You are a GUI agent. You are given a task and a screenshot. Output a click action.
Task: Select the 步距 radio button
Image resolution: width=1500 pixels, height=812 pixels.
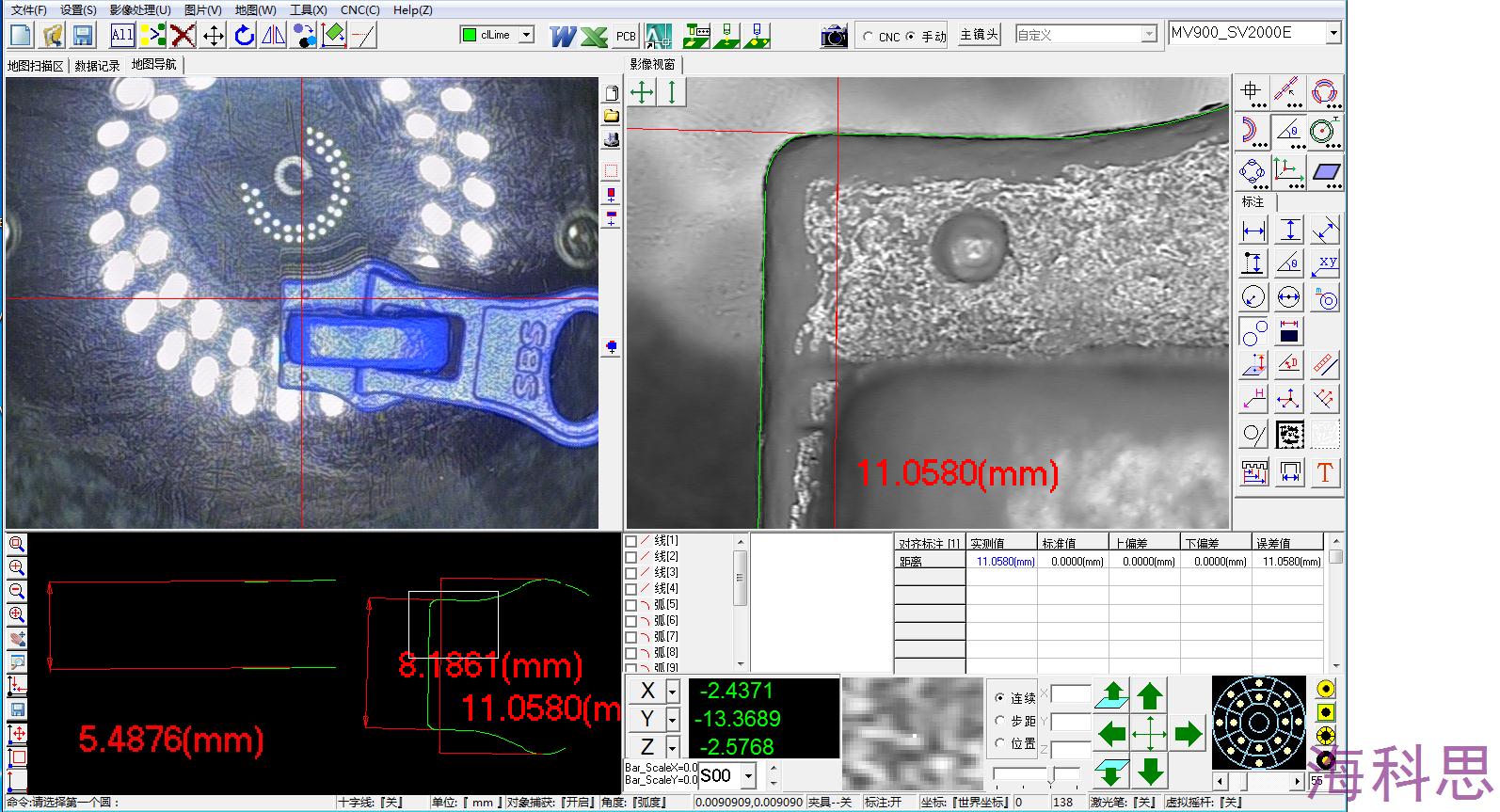[999, 721]
